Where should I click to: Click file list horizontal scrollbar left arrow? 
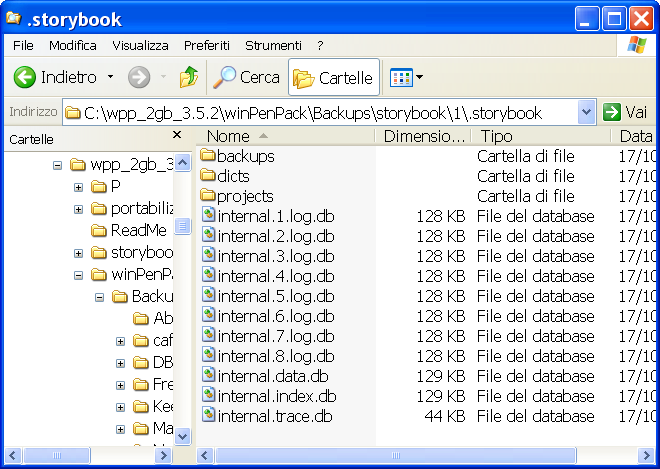coord(205,455)
